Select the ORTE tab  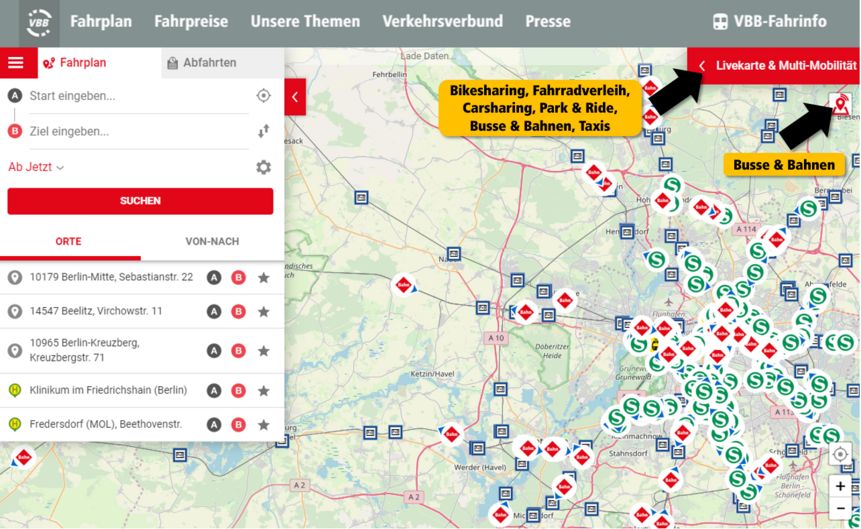69,242
